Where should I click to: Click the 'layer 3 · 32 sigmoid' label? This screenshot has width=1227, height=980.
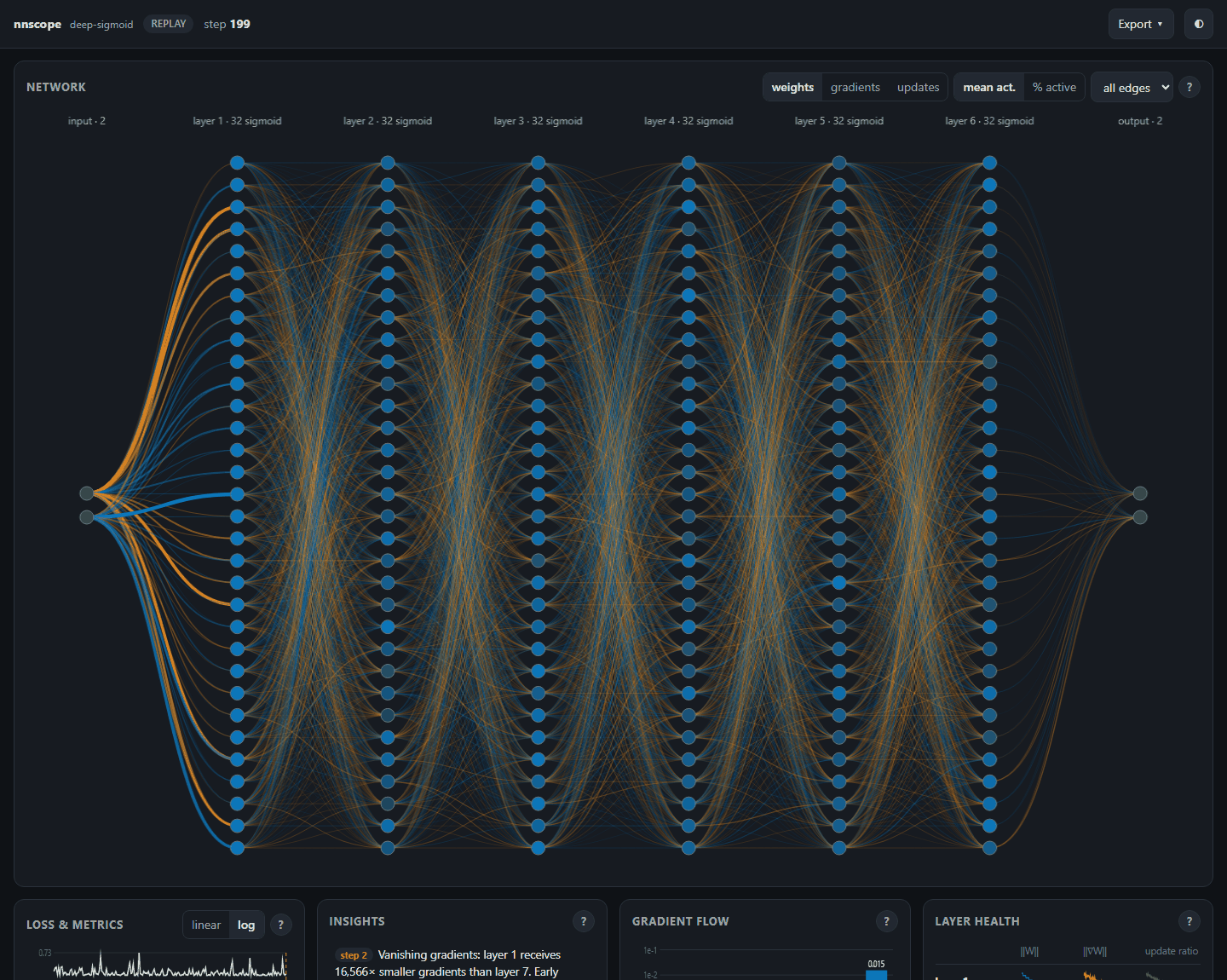click(538, 121)
